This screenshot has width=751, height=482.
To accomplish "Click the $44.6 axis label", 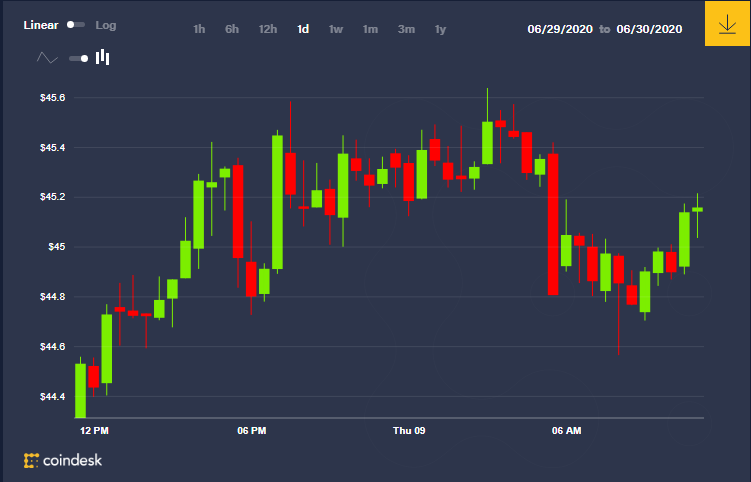I will pos(53,346).
